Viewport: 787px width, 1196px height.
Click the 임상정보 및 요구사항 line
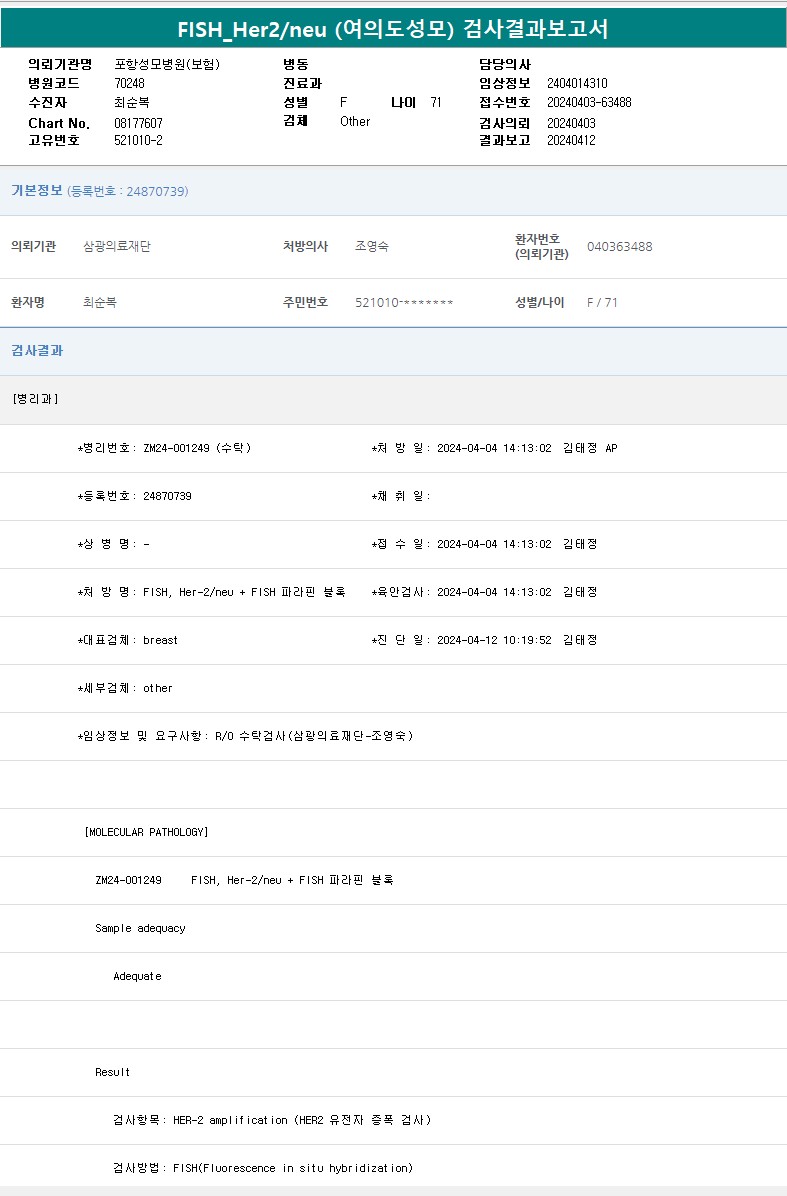point(245,736)
